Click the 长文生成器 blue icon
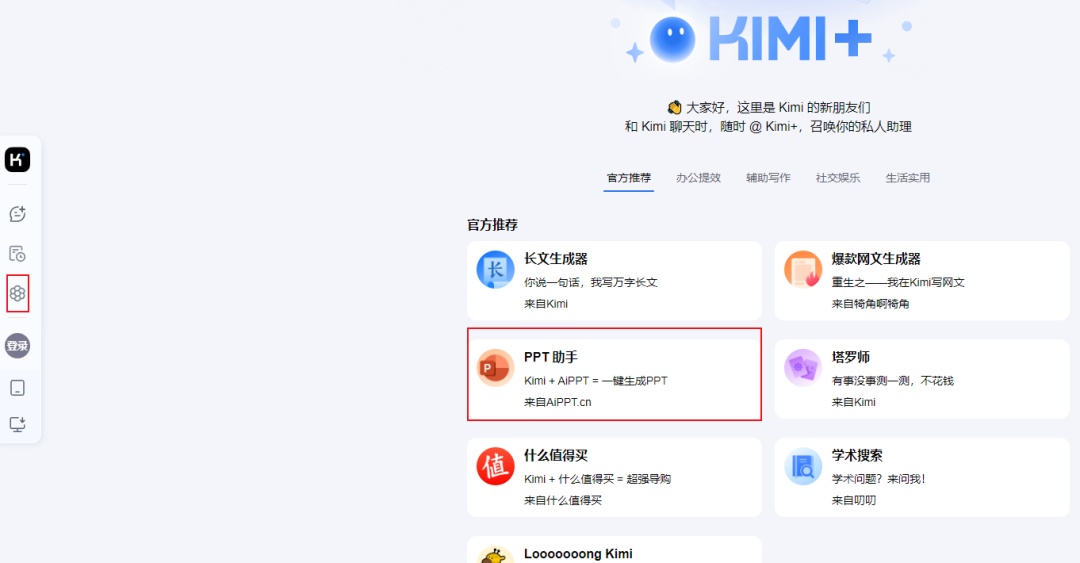The width and height of the screenshot is (1080, 563). point(495,269)
